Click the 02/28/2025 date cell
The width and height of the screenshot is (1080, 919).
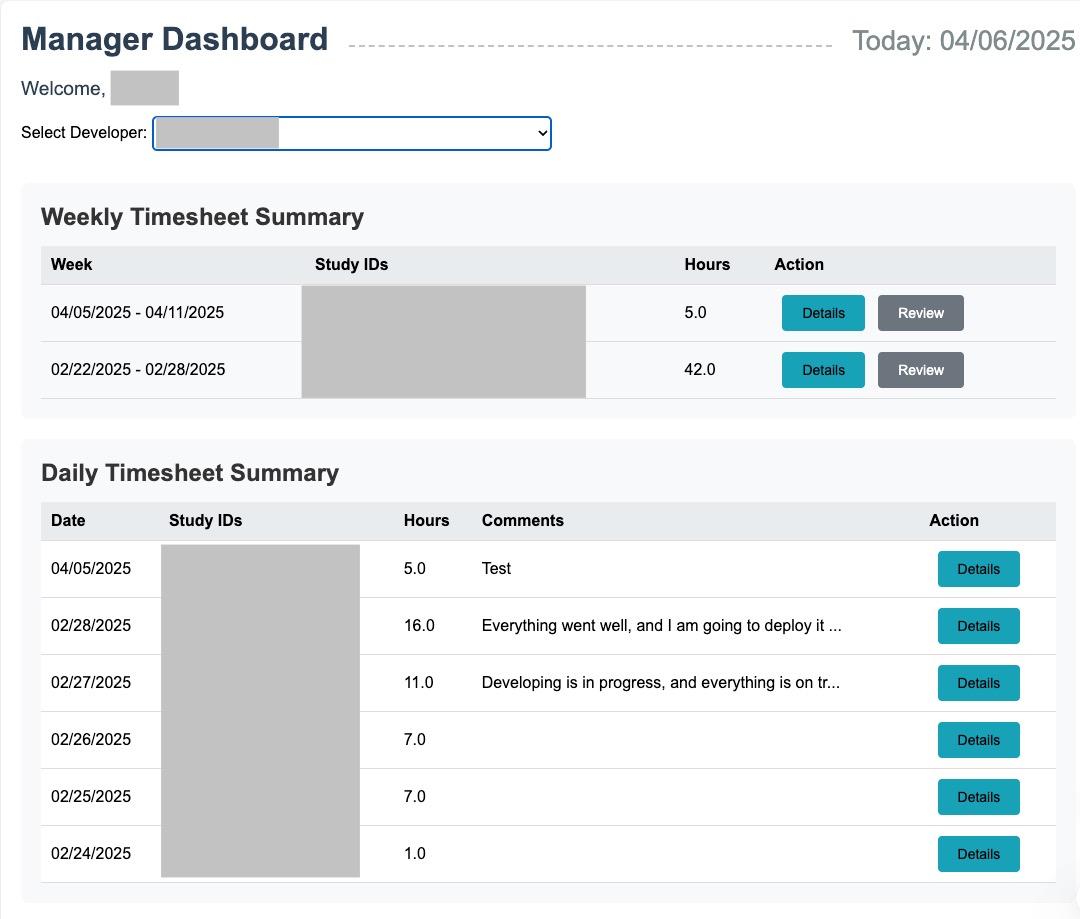pyautogui.click(x=91, y=626)
